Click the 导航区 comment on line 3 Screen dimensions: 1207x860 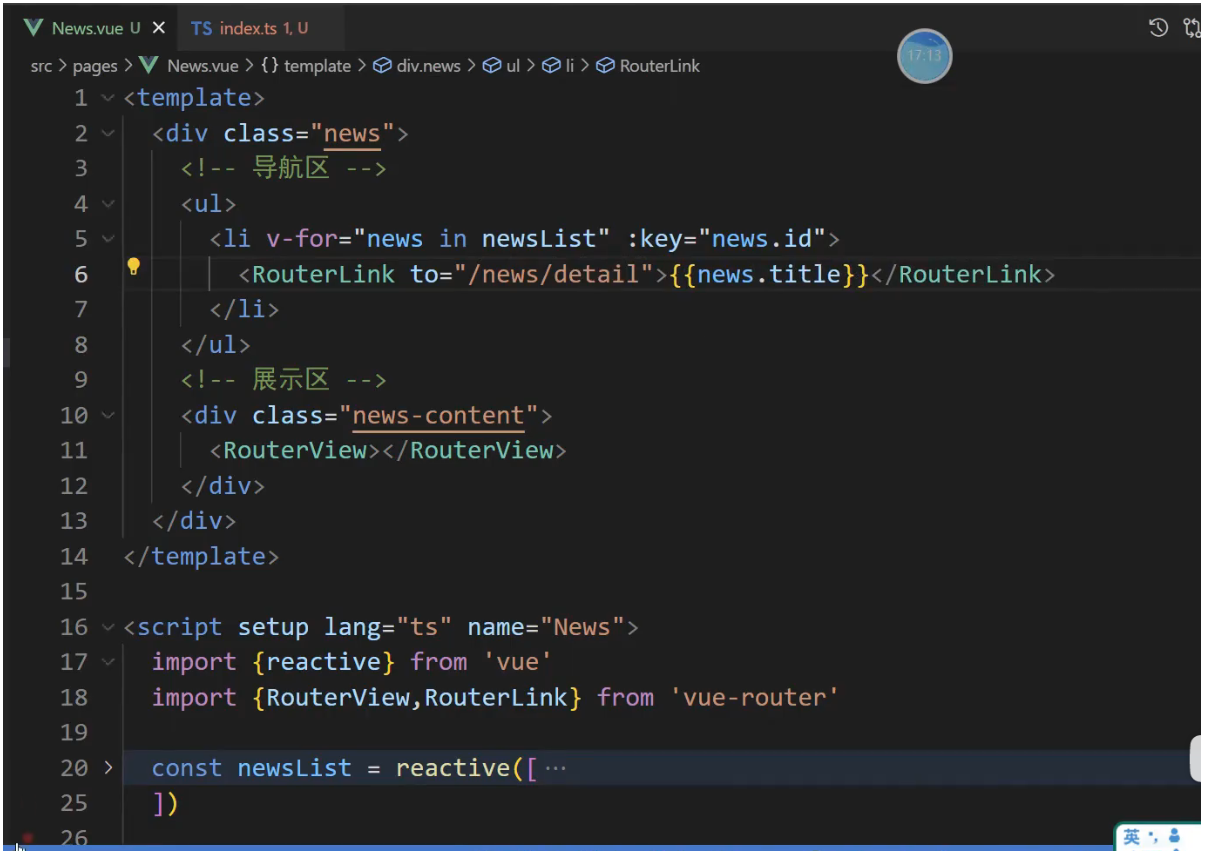284,168
